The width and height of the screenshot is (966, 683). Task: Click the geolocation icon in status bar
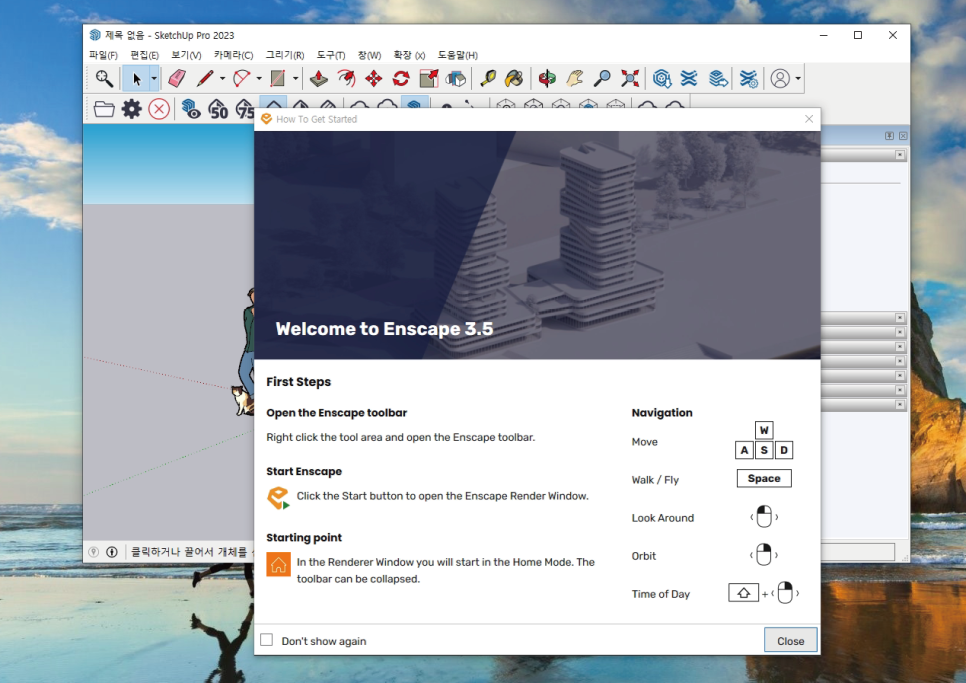[x=93, y=552]
